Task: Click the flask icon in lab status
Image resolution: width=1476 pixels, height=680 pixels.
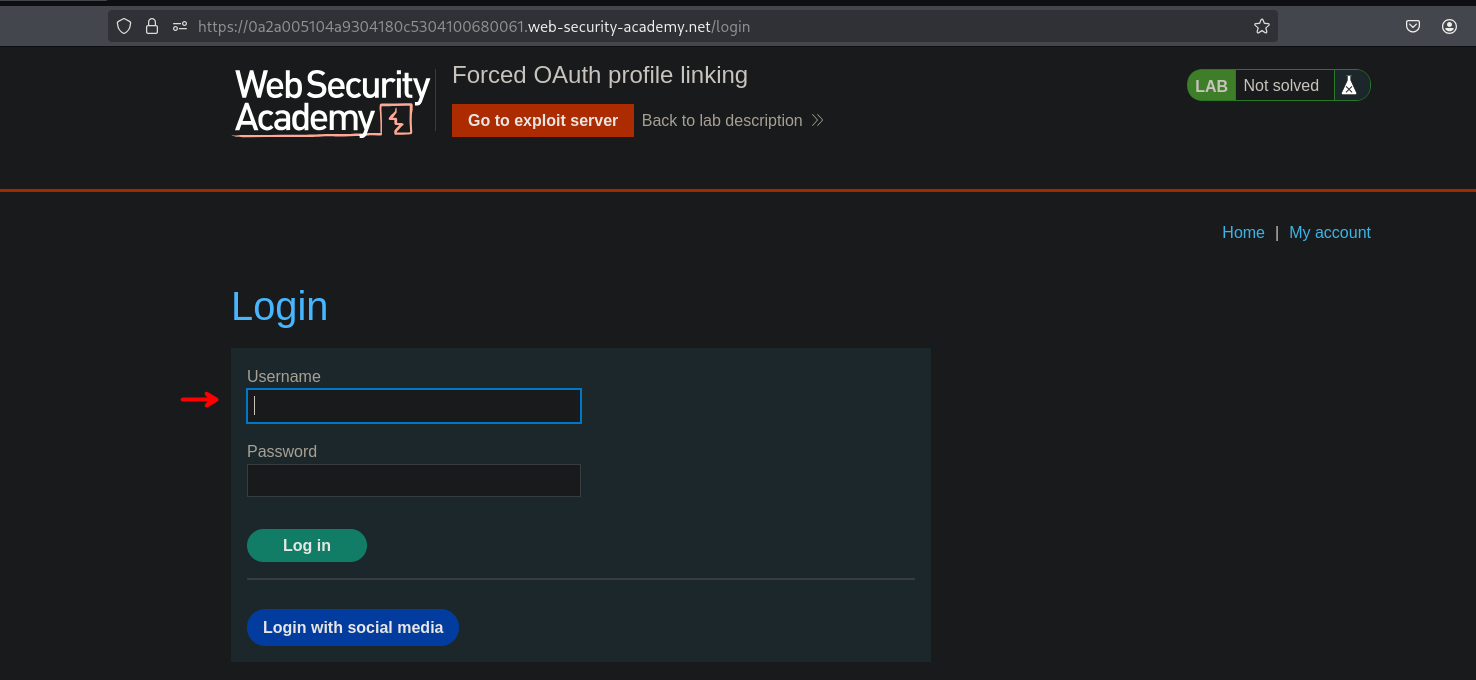Action: tap(1349, 86)
